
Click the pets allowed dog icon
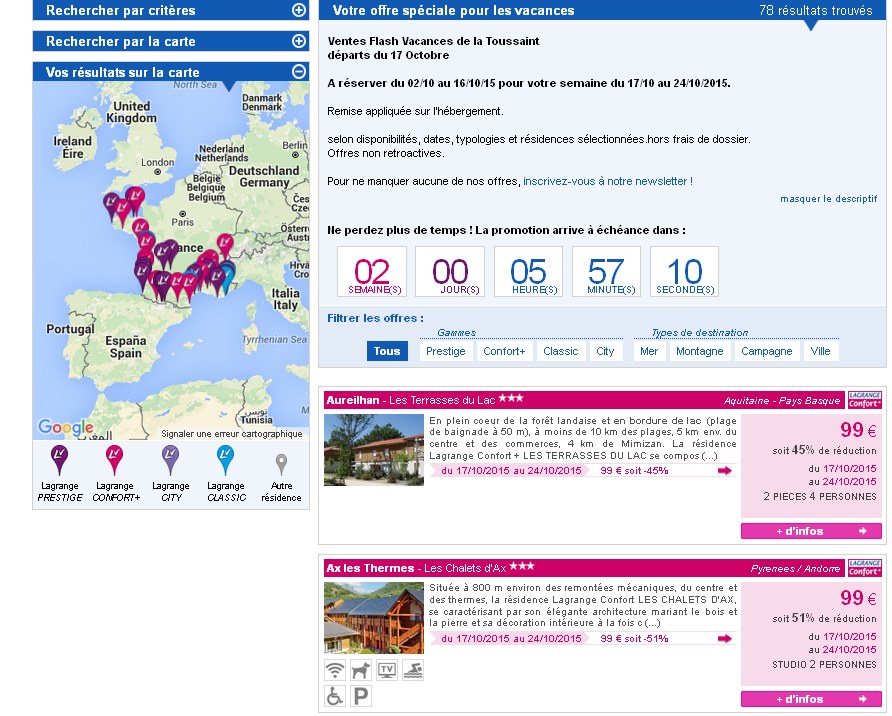361,671
